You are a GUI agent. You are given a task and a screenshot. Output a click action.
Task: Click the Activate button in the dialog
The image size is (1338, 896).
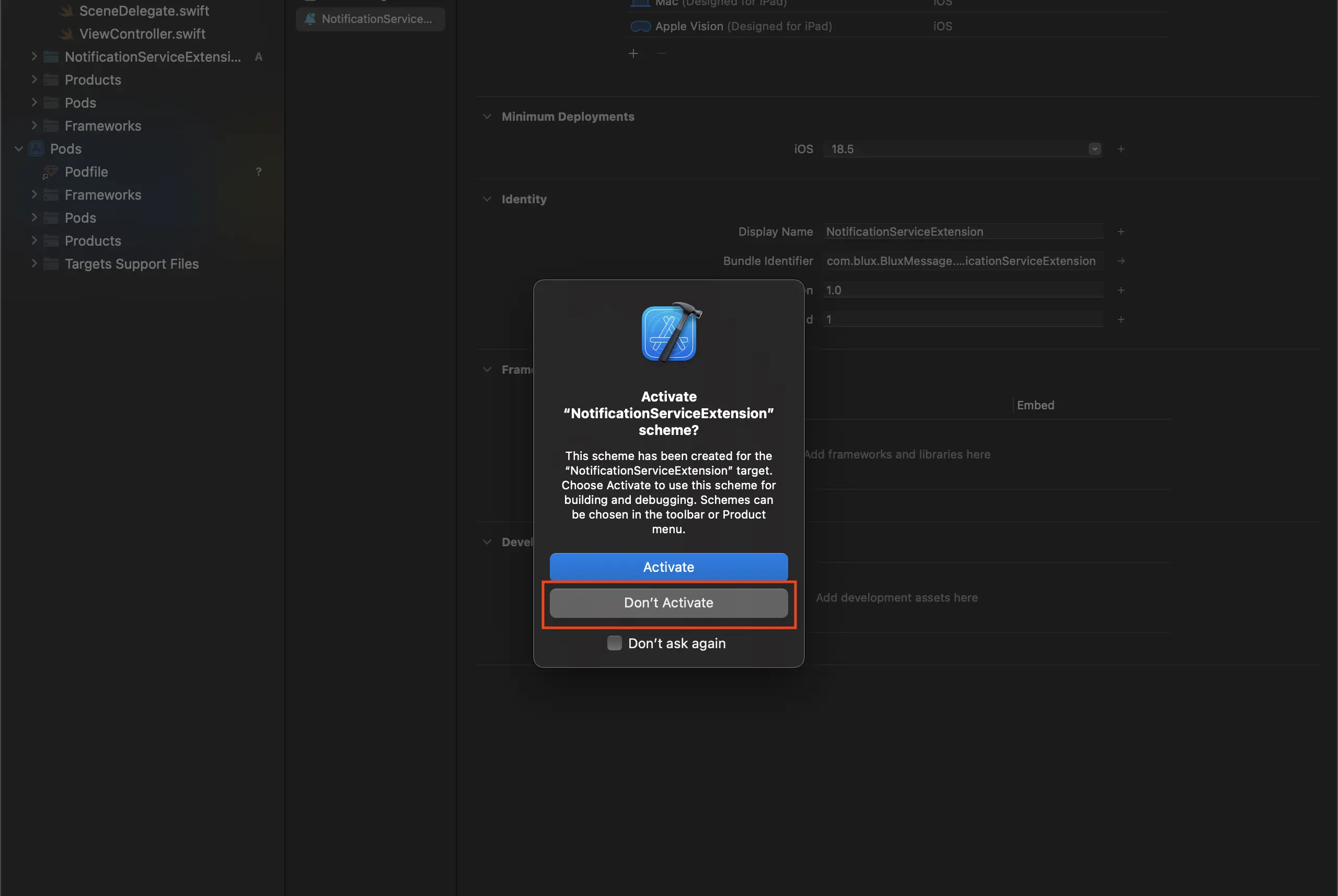click(668, 567)
